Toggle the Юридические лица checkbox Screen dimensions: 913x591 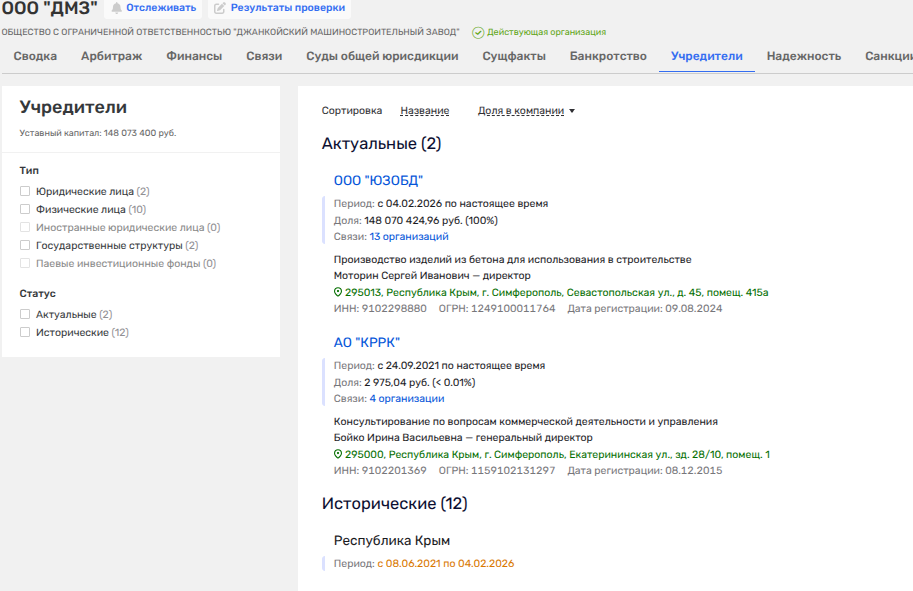(x=25, y=191)
